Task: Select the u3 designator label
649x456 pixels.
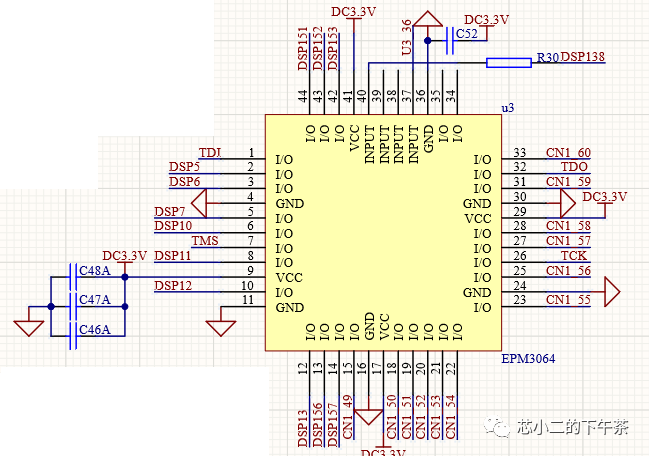Action: click(x=507, y=107)
